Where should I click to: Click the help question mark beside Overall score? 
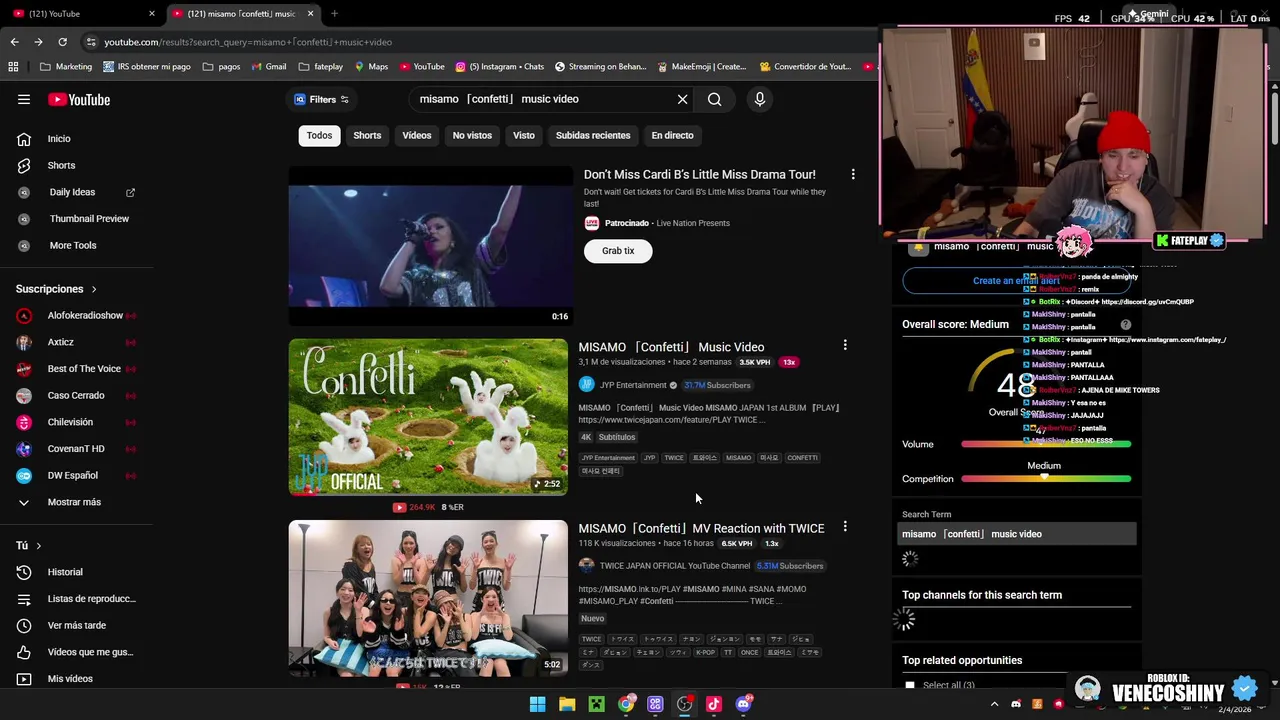pyautogui.click(x=1125, y=325)
